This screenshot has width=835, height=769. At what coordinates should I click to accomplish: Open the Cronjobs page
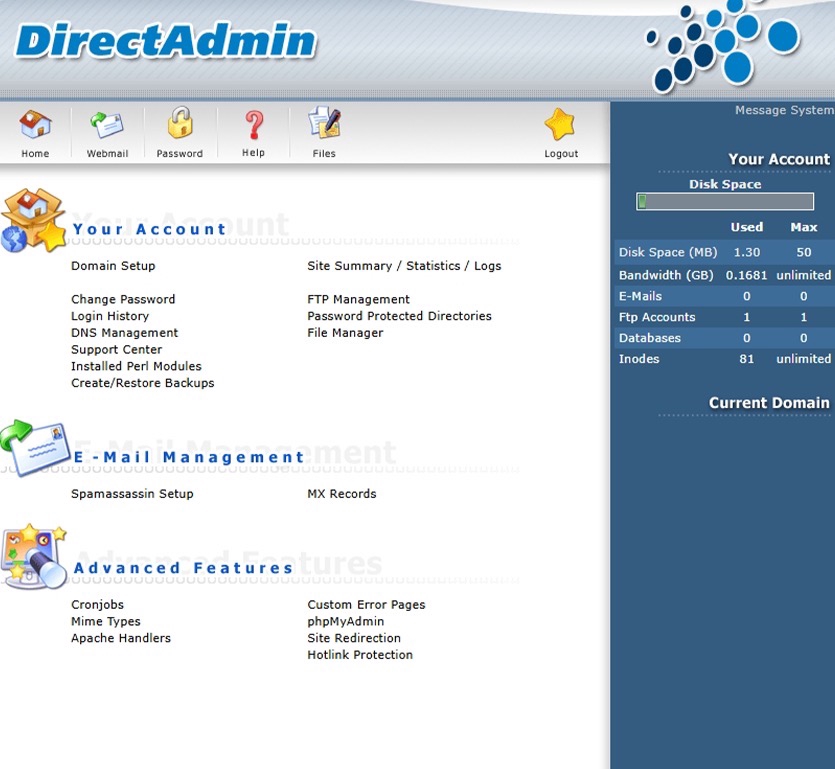pyautogui.click(x=97, y=604)
